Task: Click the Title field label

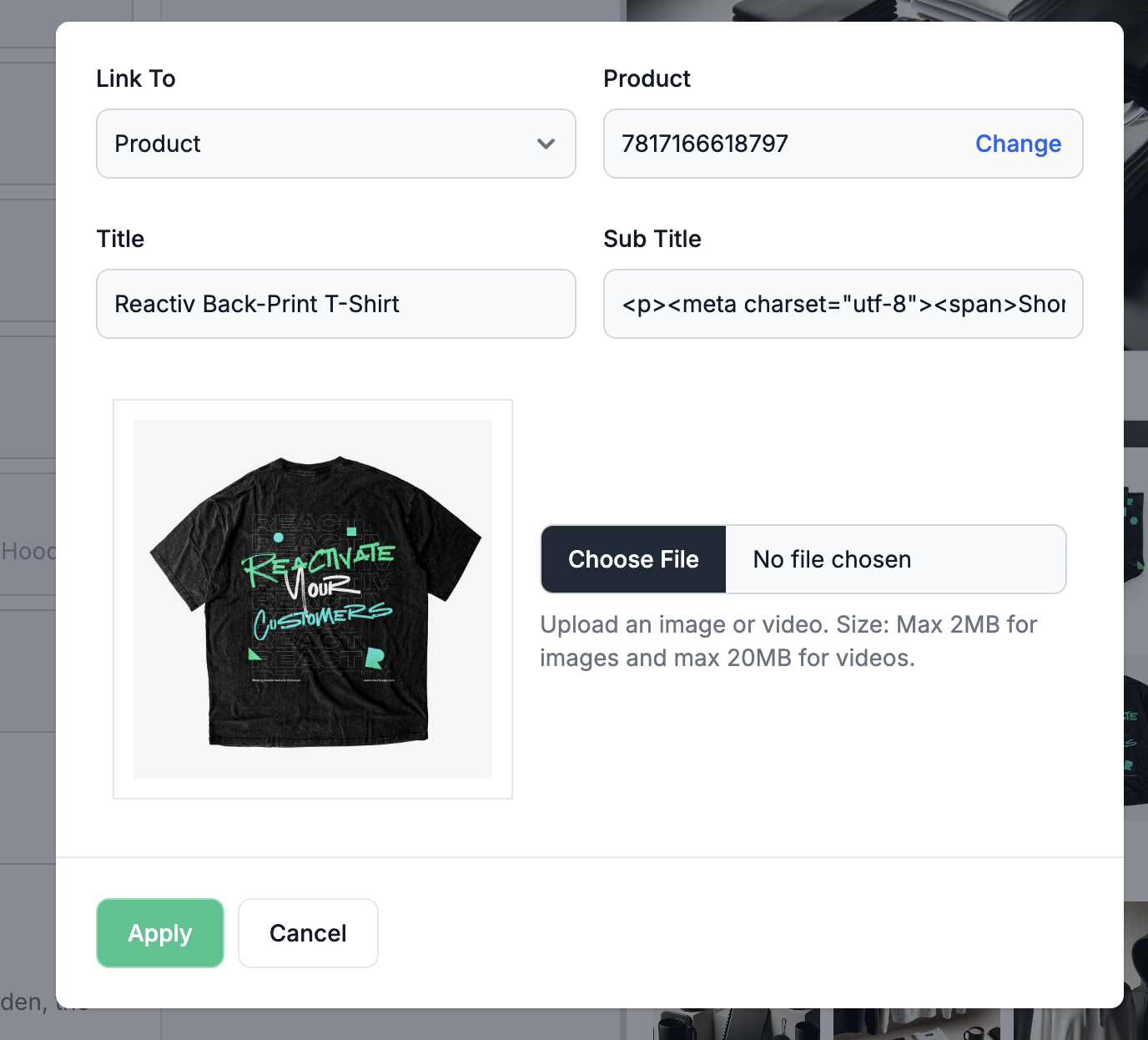Action: [x=120, y=239]
